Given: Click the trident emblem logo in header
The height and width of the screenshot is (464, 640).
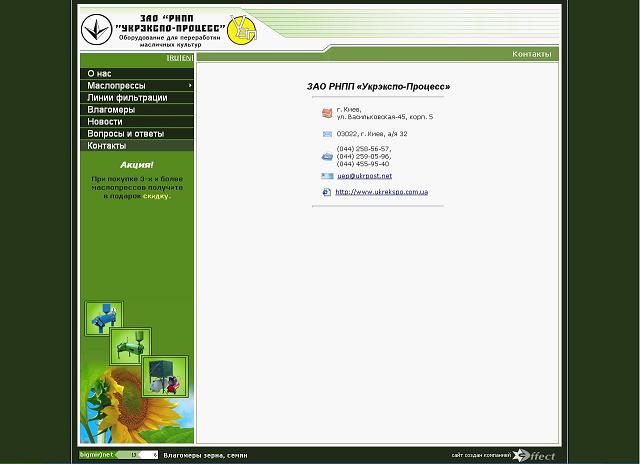Looking at the screenshot, I should pos(96,29).
